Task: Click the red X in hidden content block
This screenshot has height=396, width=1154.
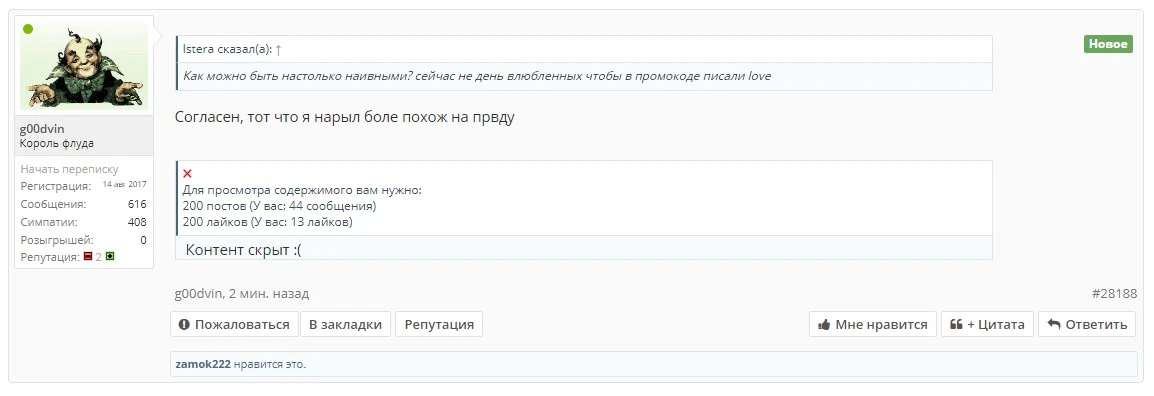Action: pos(187,174)
